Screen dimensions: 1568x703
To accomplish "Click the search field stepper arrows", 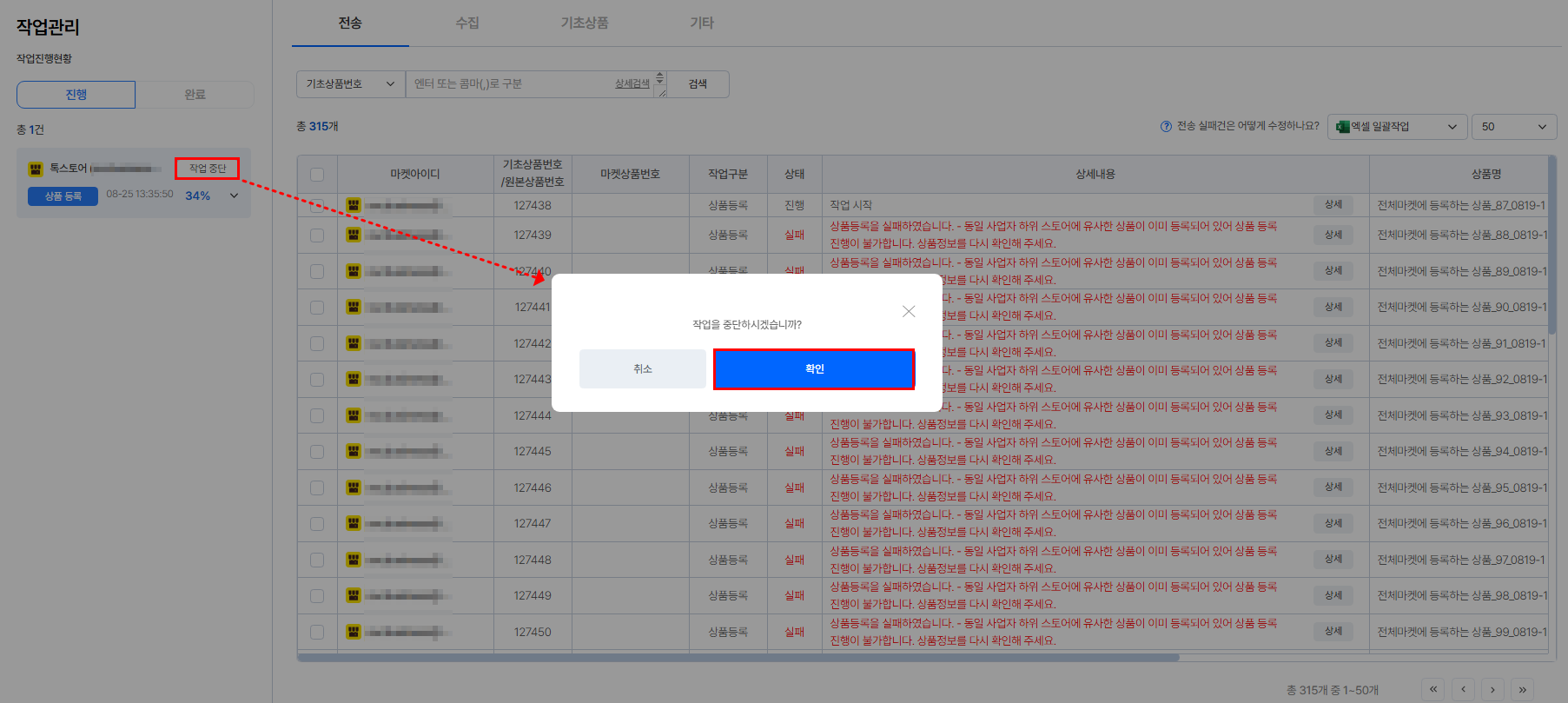I will click(x=659, y=78).
